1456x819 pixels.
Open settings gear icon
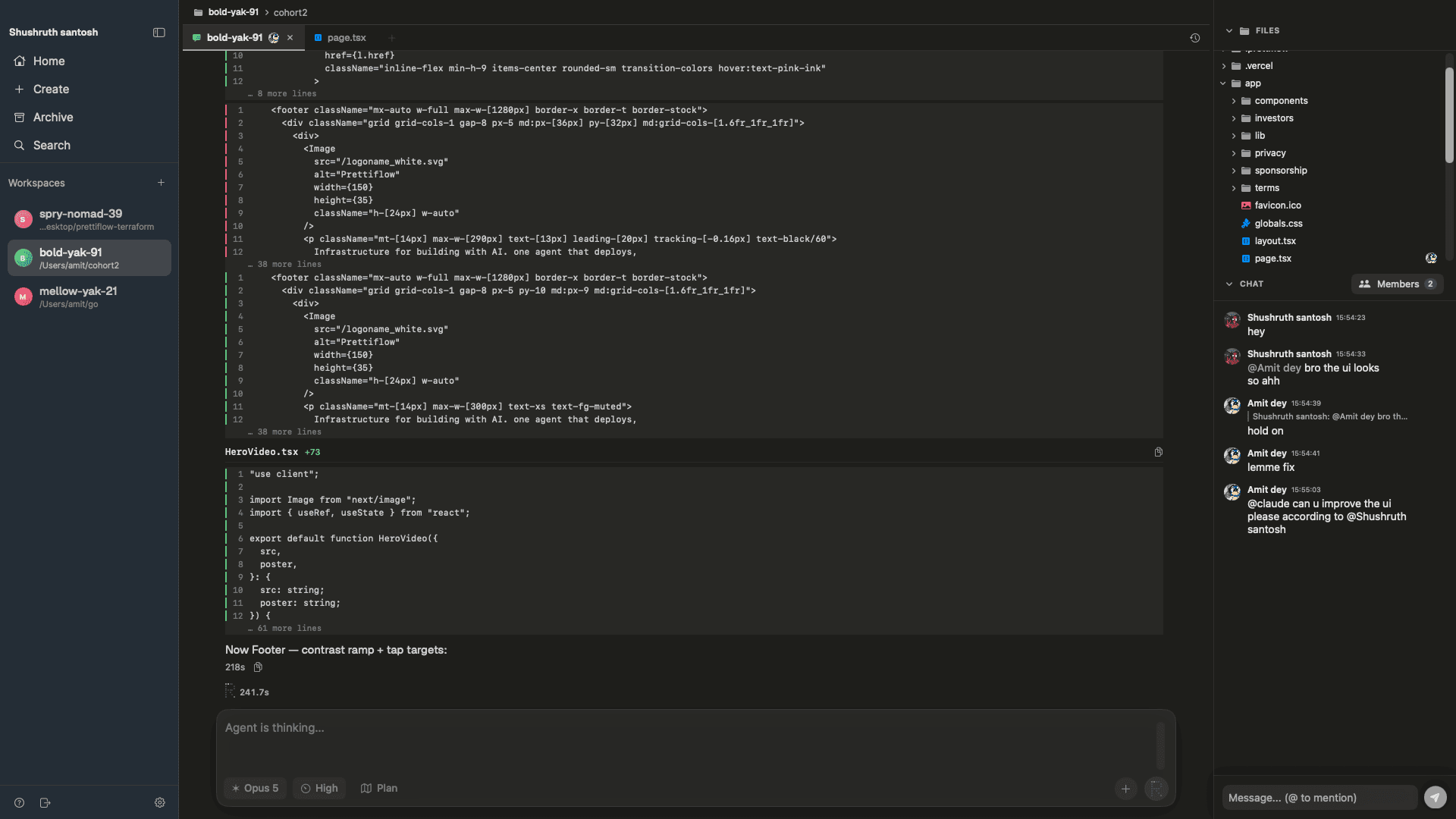coord(160,803)
